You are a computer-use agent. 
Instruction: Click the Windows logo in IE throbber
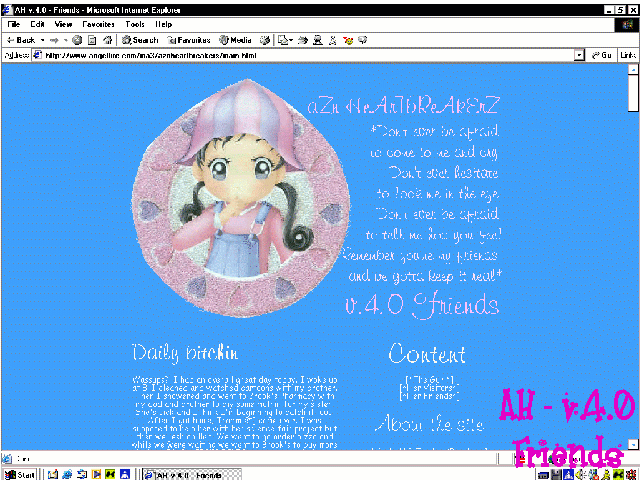(627, 25)
